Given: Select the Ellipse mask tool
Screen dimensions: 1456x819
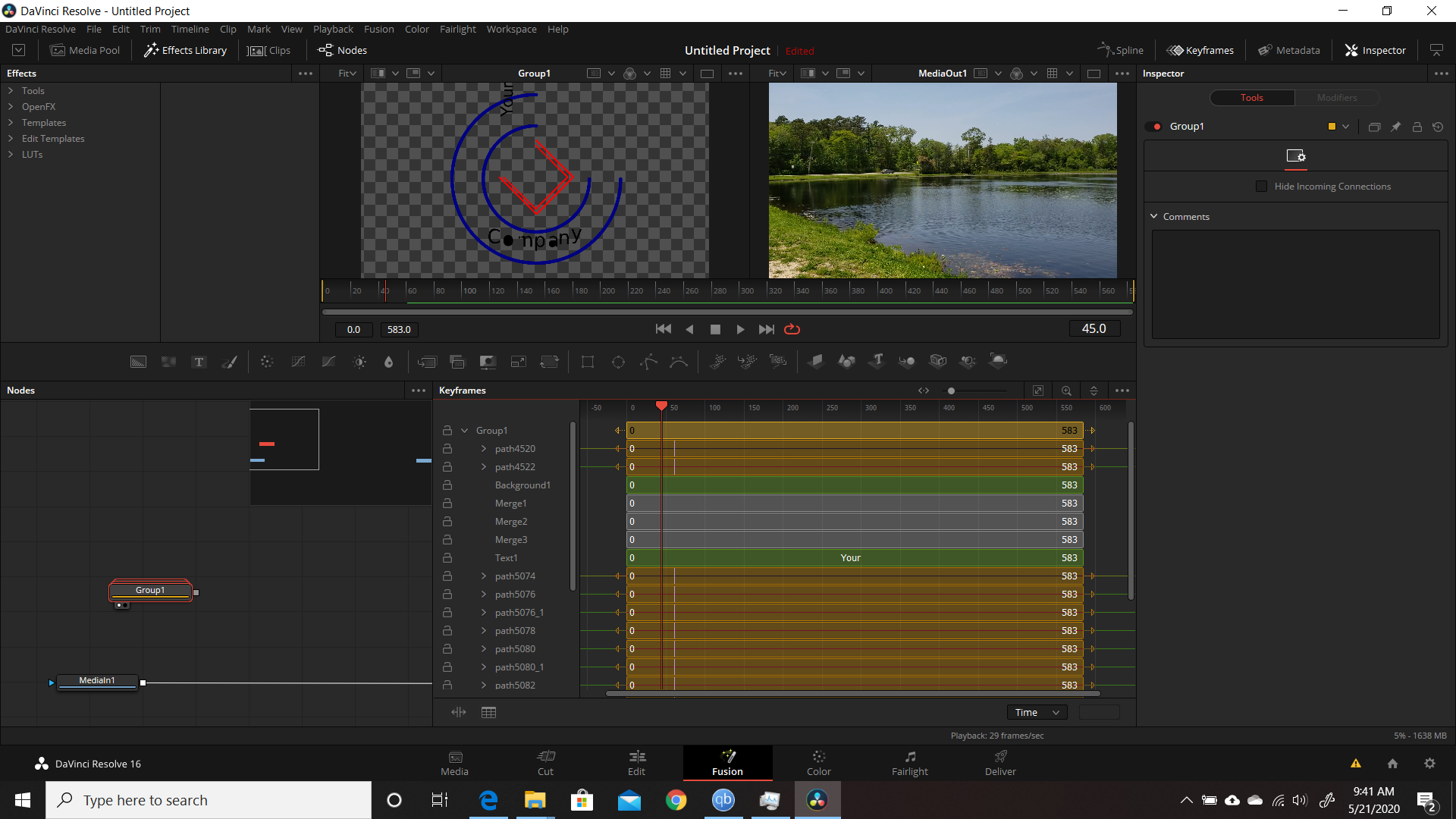Looking at the screenshot, I should pos(618,362).
